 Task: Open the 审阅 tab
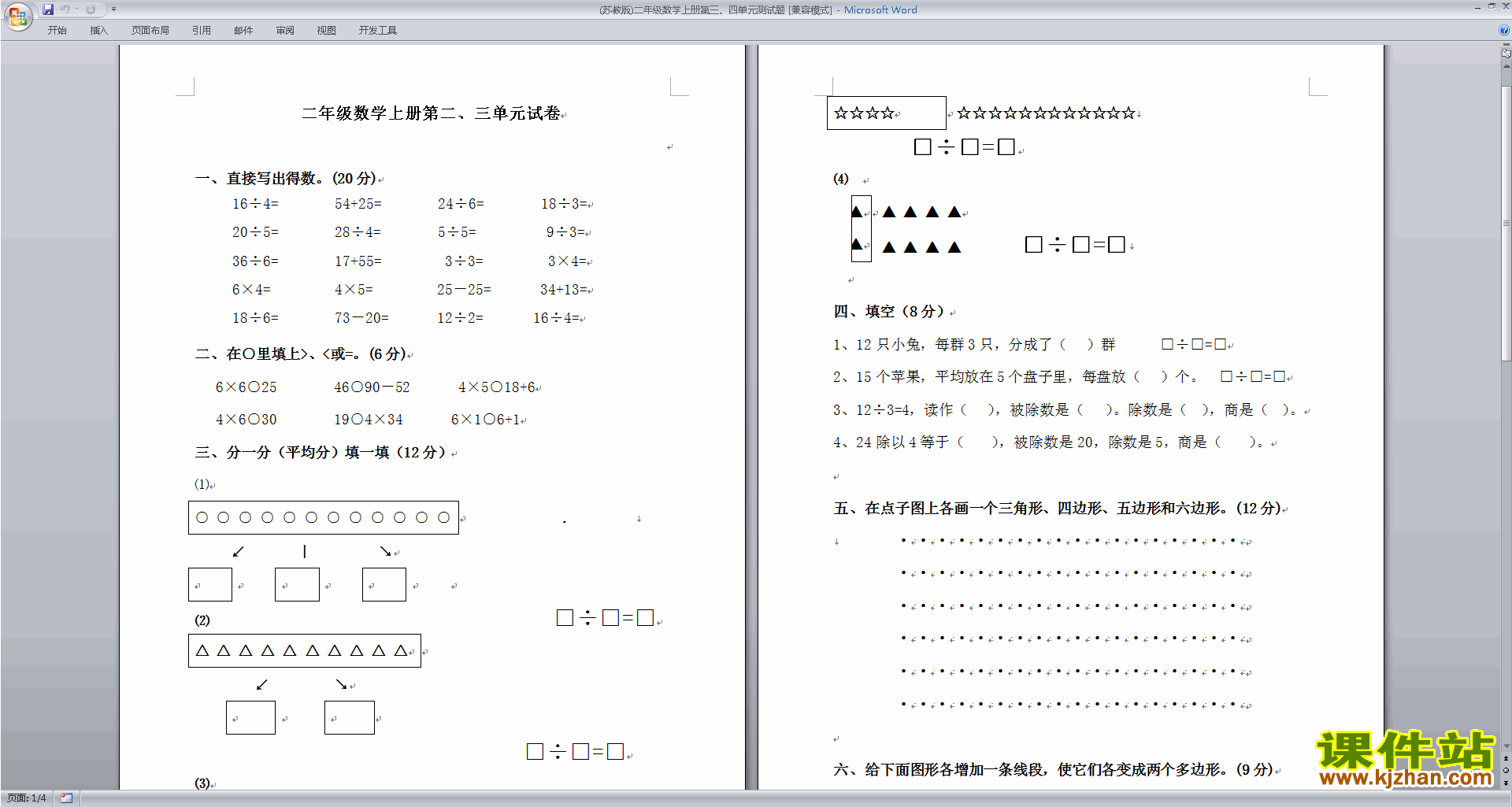[x=285, y=31]
